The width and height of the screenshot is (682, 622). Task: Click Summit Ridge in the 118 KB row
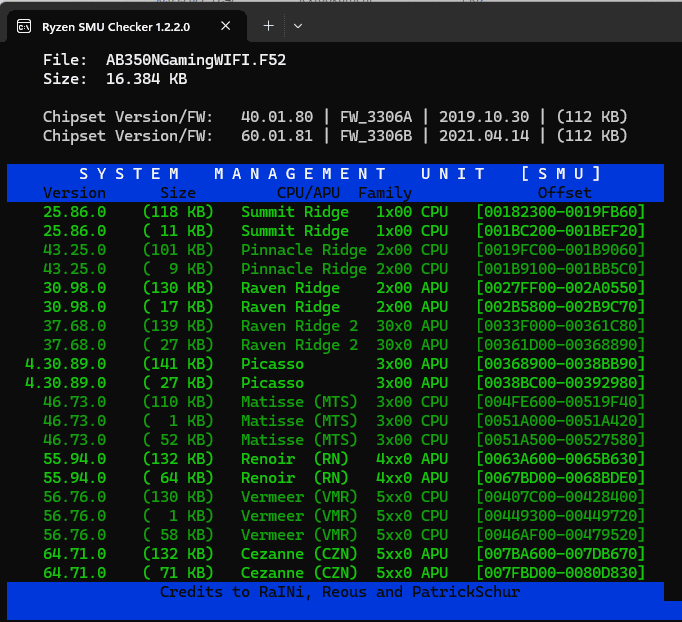[x=295, y=212]
